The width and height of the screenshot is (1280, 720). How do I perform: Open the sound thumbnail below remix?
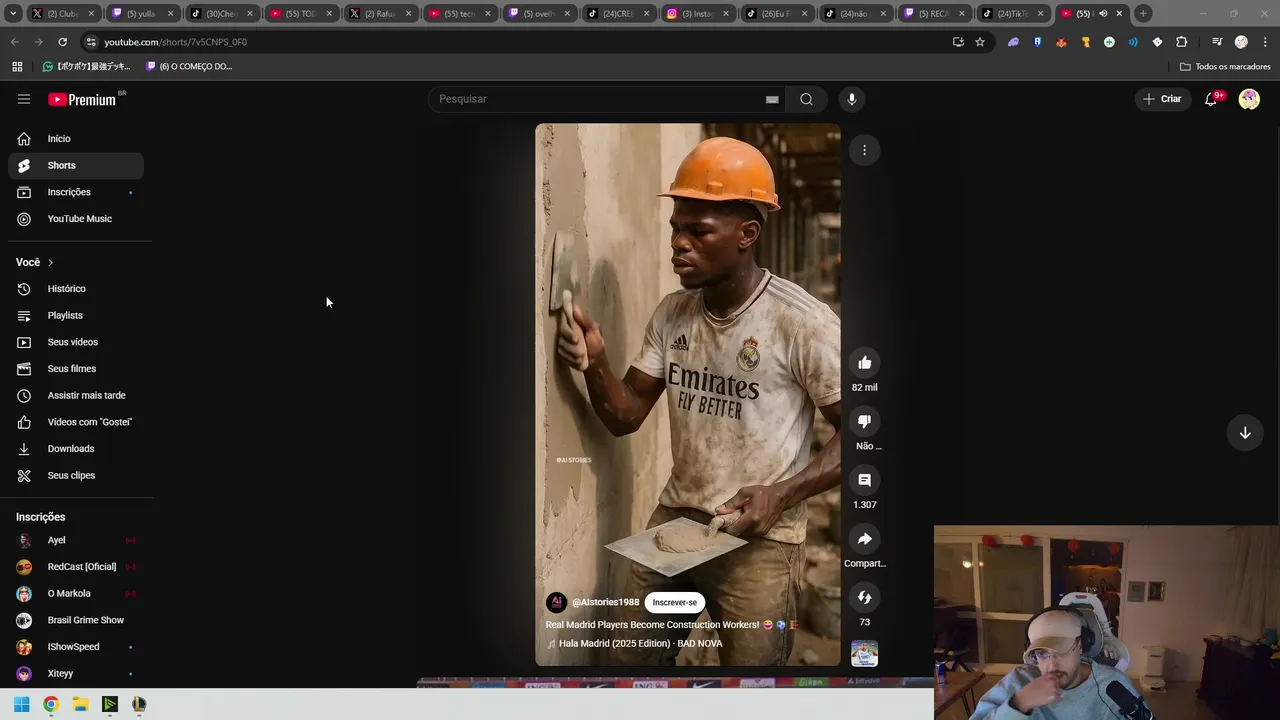(x=865, y=654)
